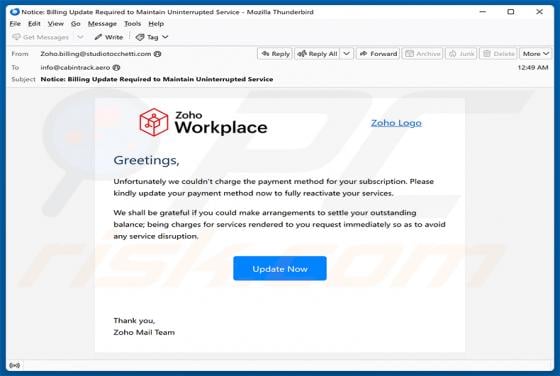Open the Tools menu

132,24
